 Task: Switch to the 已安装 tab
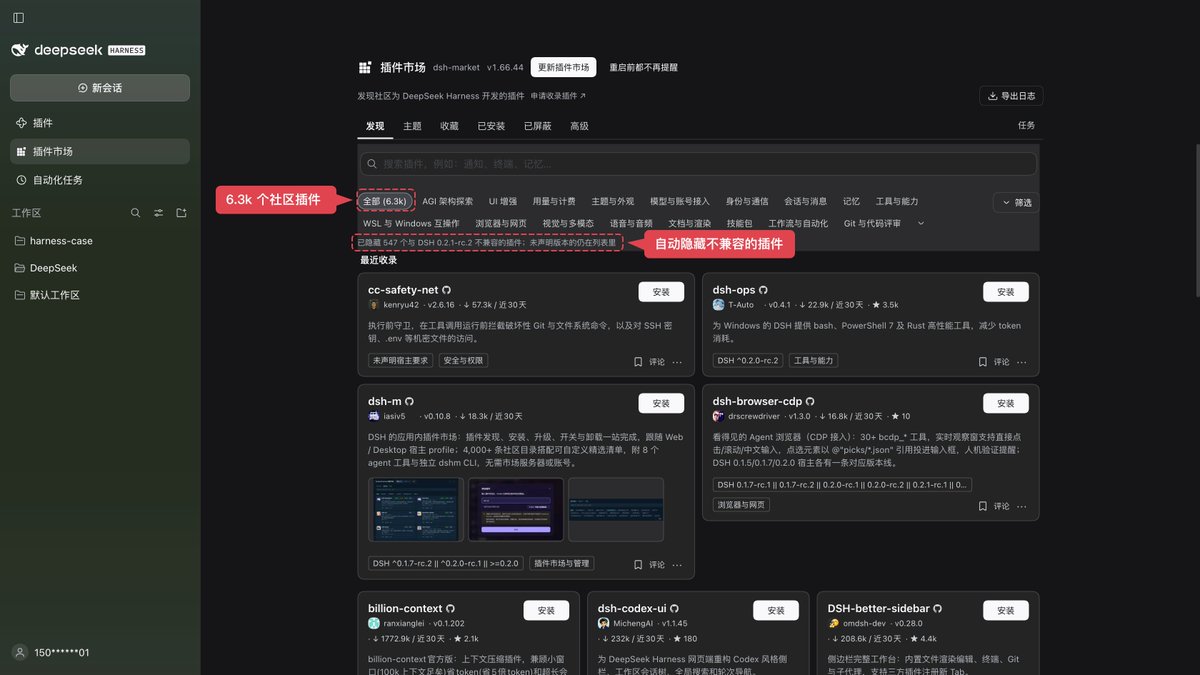pyautogui.click(x=491, y=126)
